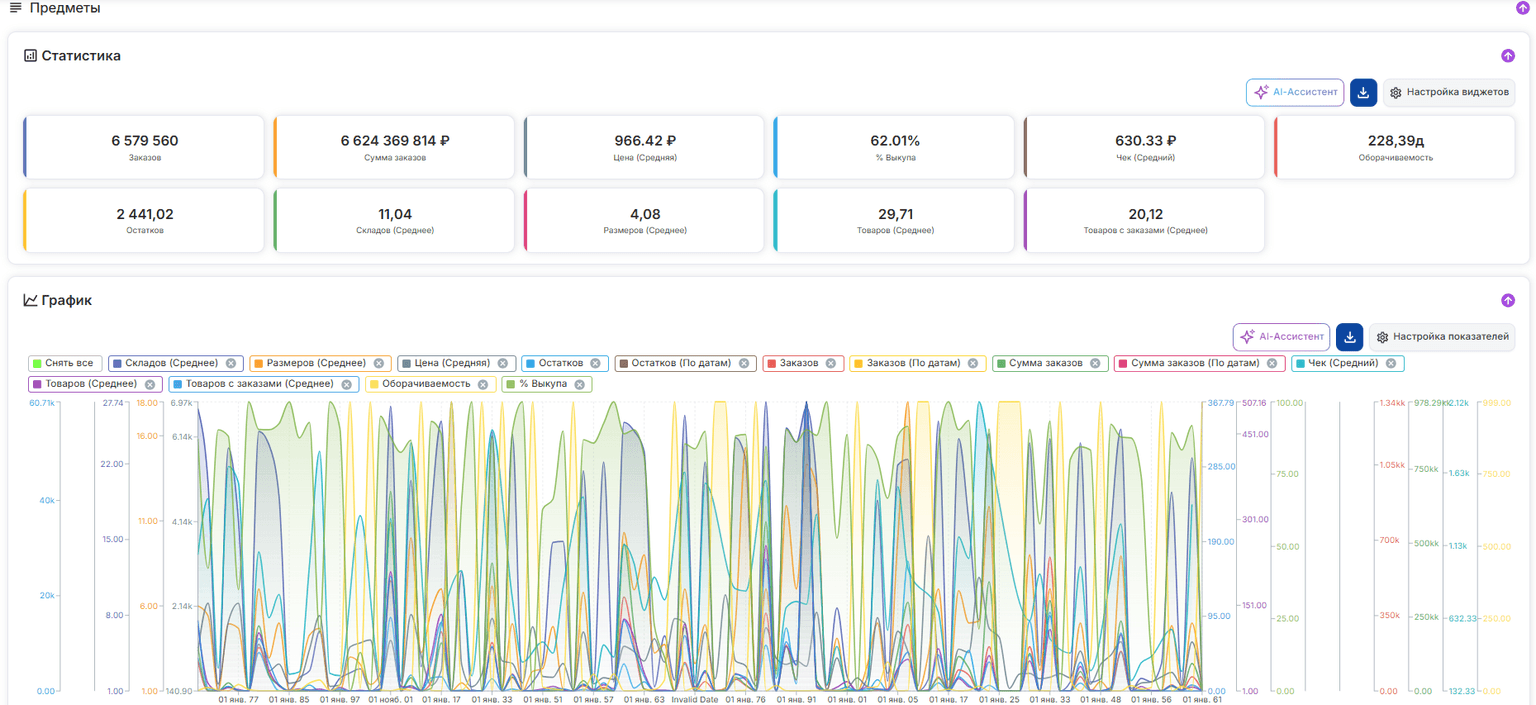This screenshot has height=705, width=1536.
Task: Remove the Оборачиваемость legend chip
Action: click(x=483, y=384)
